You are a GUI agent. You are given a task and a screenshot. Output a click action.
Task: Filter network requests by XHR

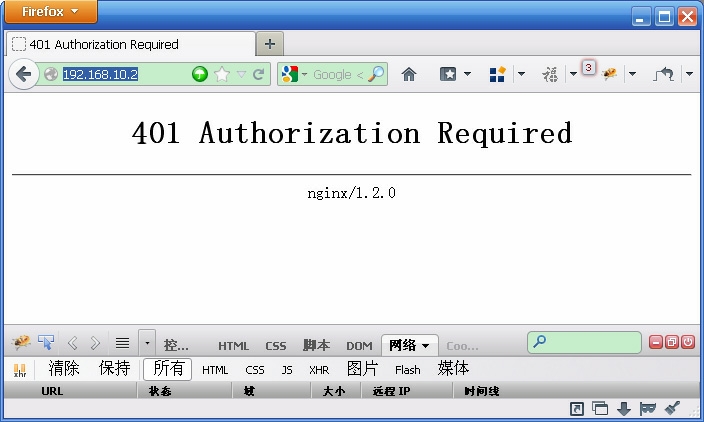tap(319, 370)
